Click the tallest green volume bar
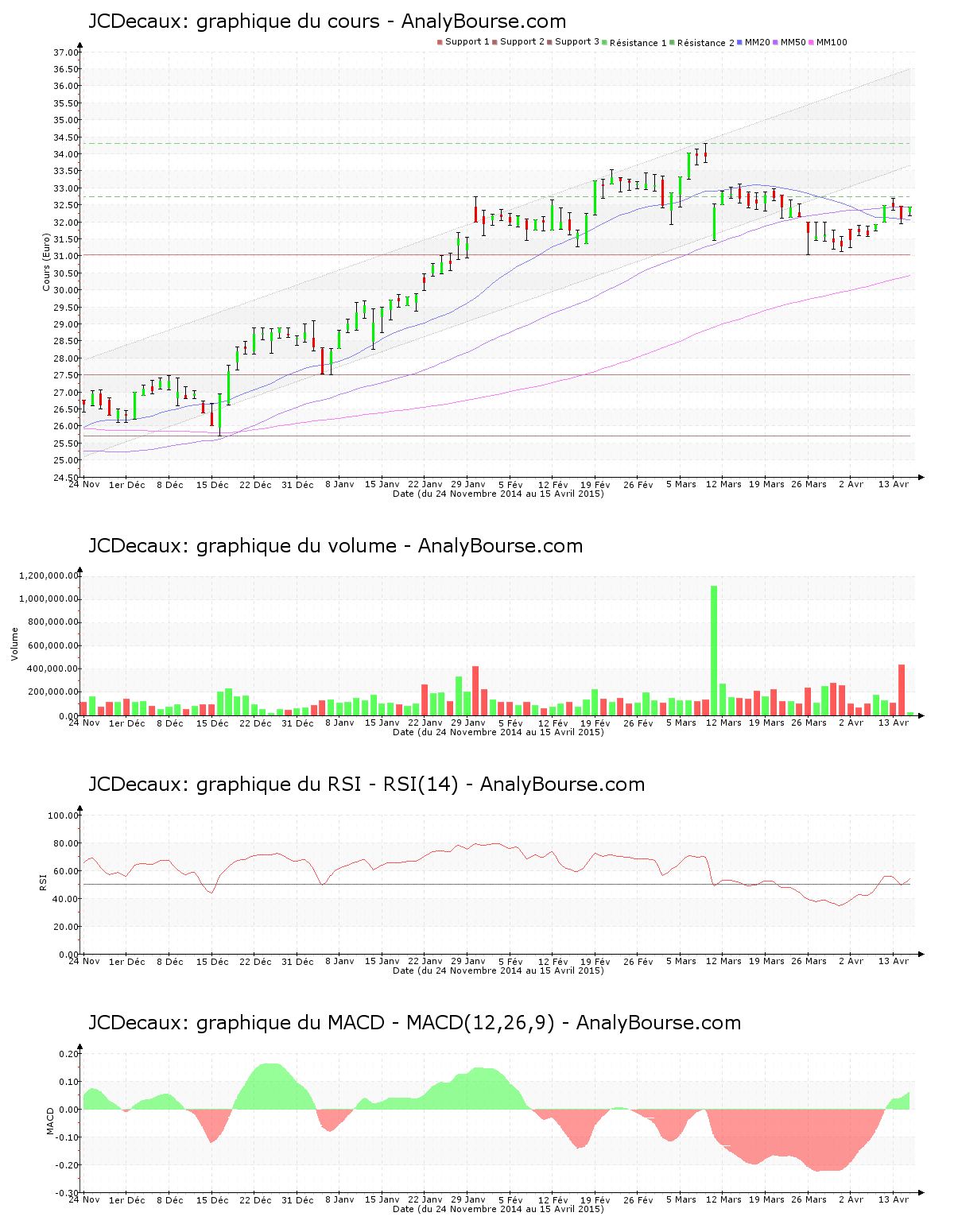The height and width of the screenshot is (1232, 954). 714,650
